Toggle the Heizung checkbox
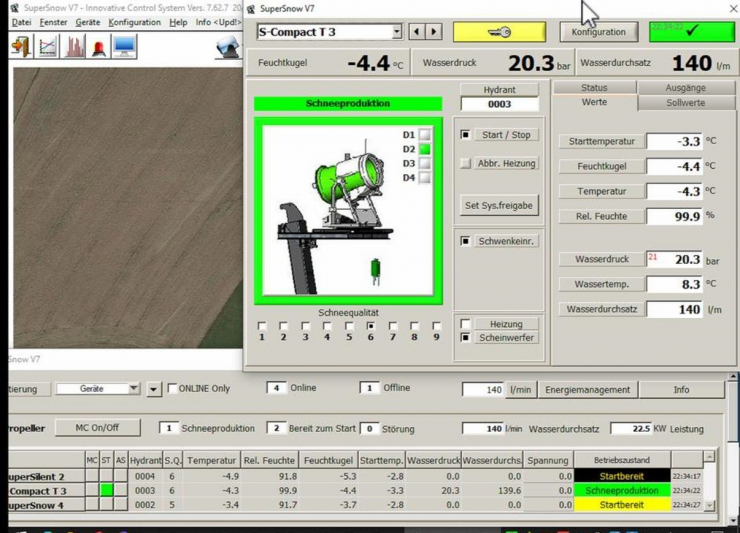The width and height of the screenshot is (740, 533). 466,324
